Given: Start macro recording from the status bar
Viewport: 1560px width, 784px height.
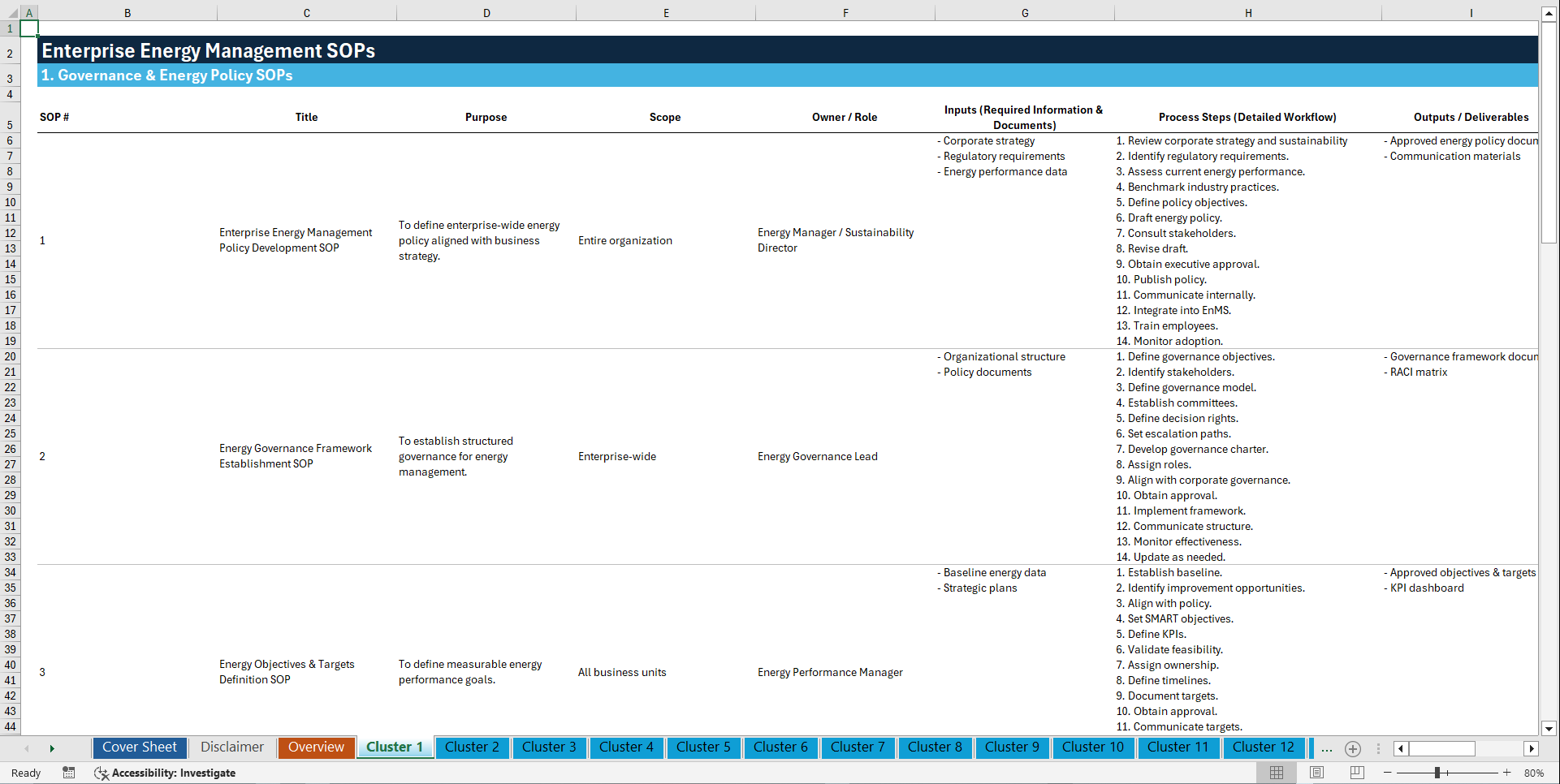Looking at the screenshot, I should (x=69, y=773).
